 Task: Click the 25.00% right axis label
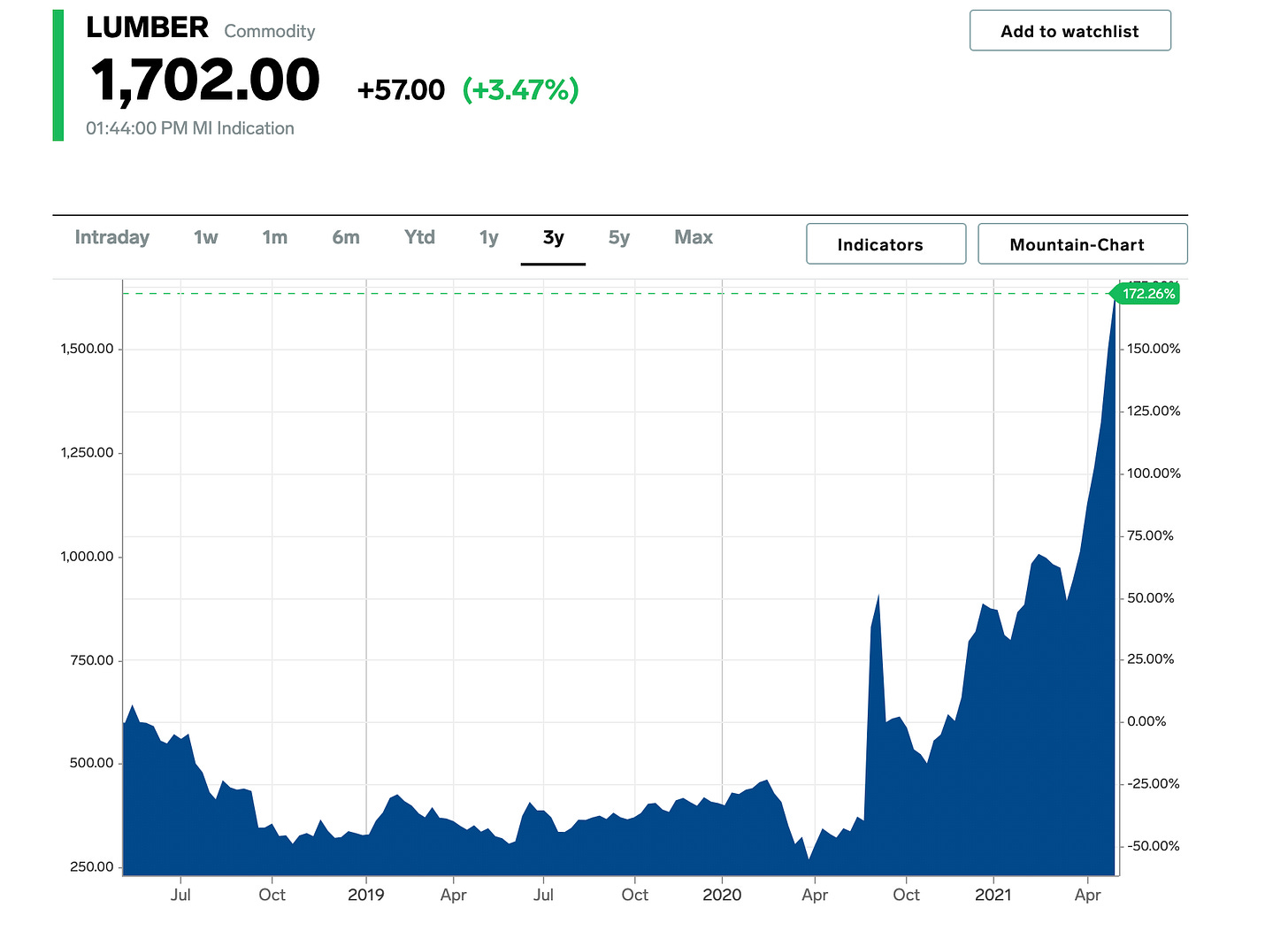point(1150,659)
